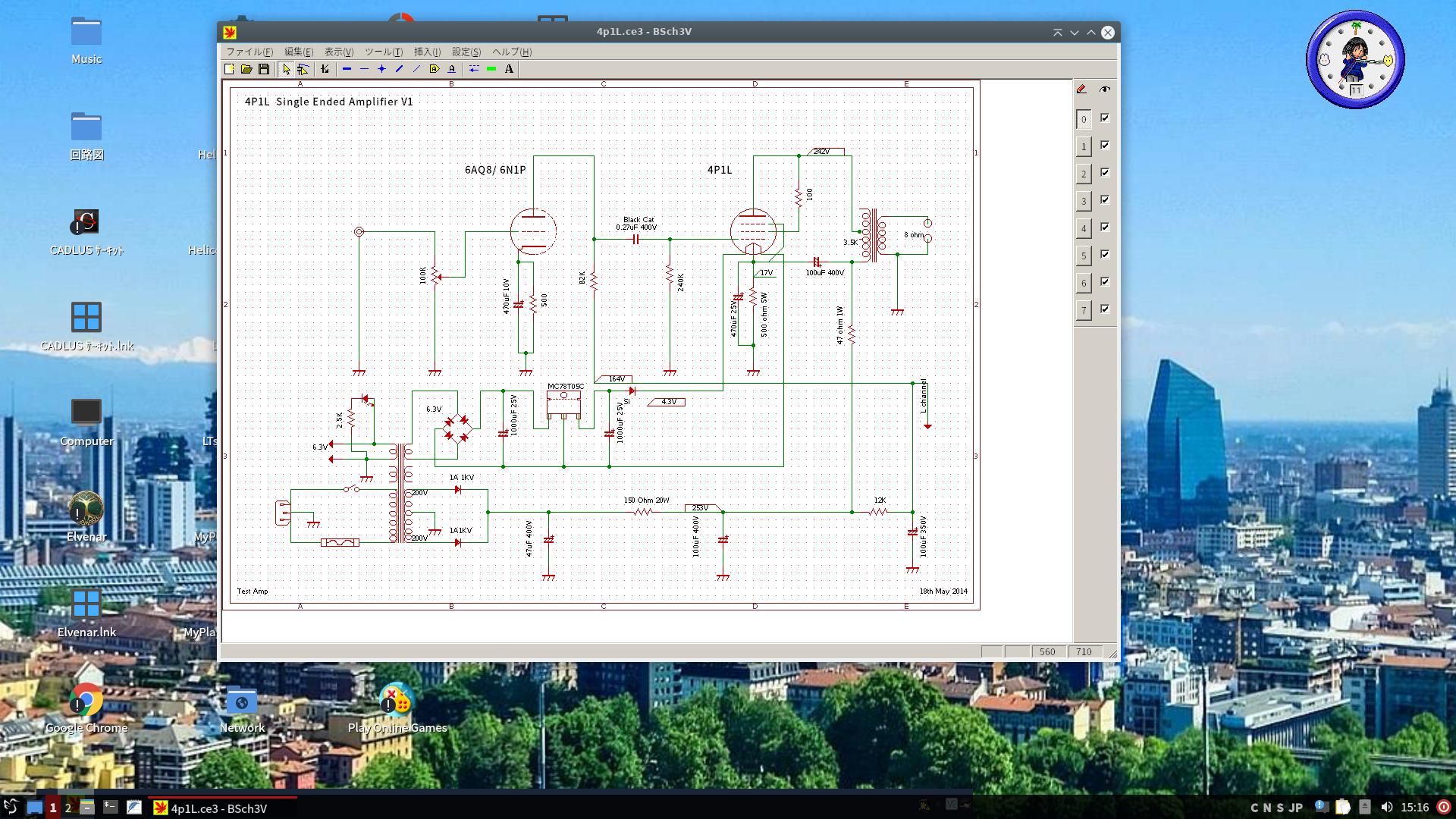
Task: Save schematic with the floppy disk icon
Action: tap(264, 69)
